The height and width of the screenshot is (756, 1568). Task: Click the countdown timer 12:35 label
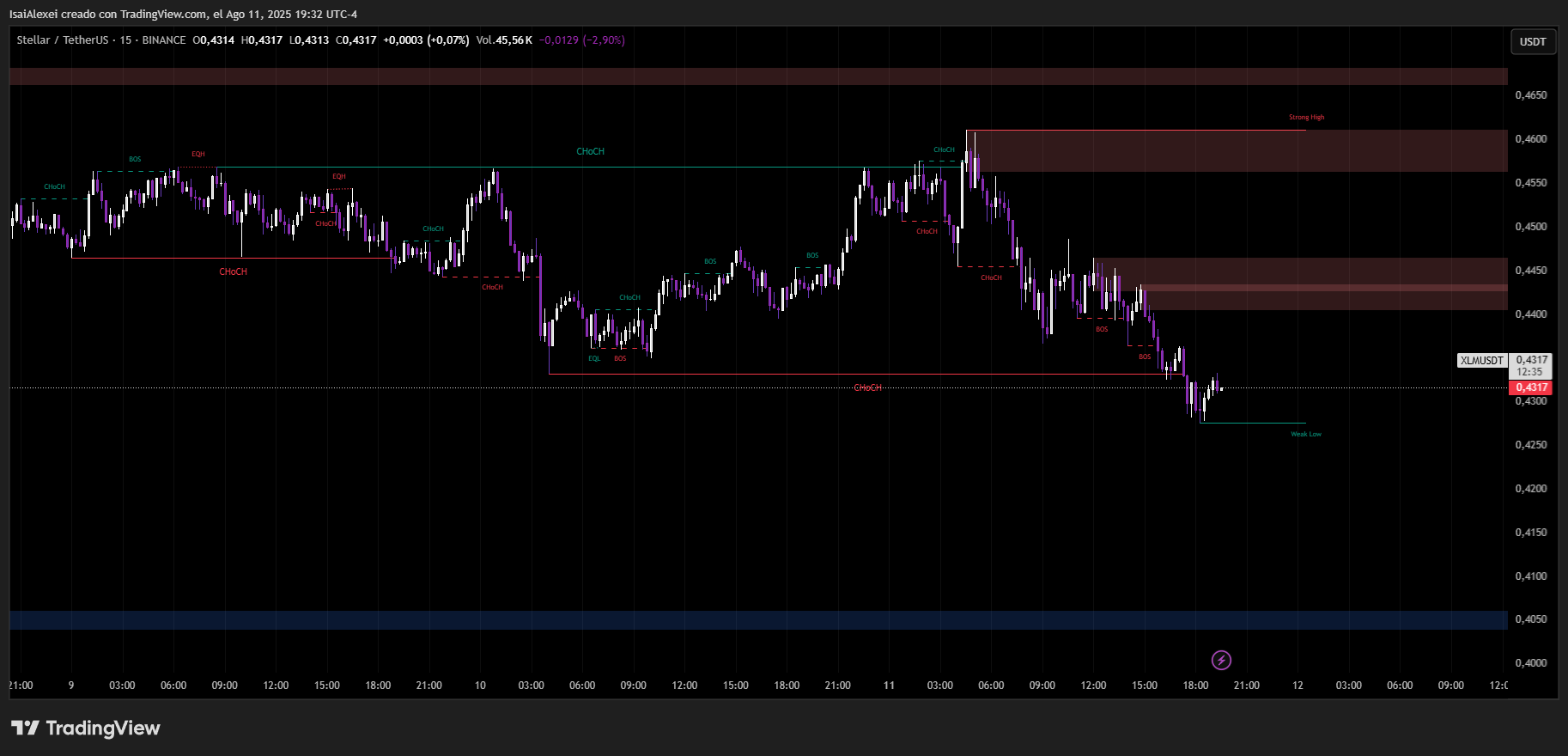pyautogui.click(x=1529, y=373)
